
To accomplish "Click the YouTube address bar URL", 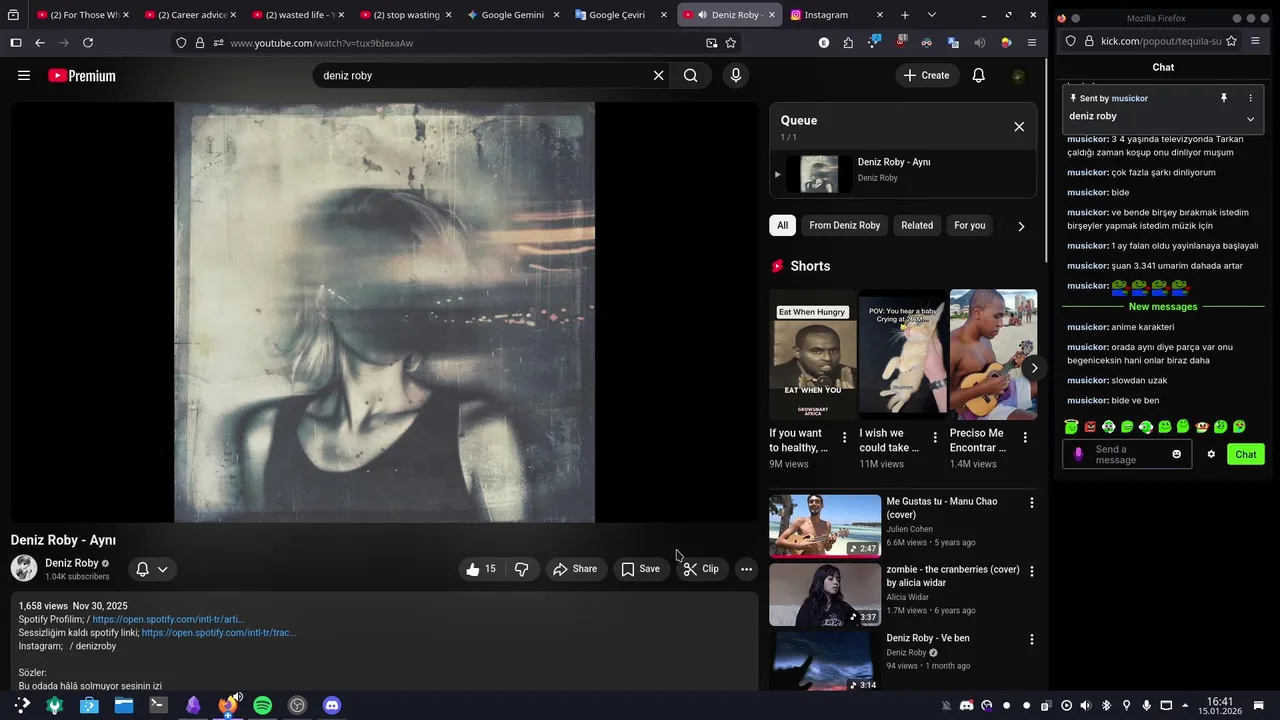I will [x=322, y=43].
